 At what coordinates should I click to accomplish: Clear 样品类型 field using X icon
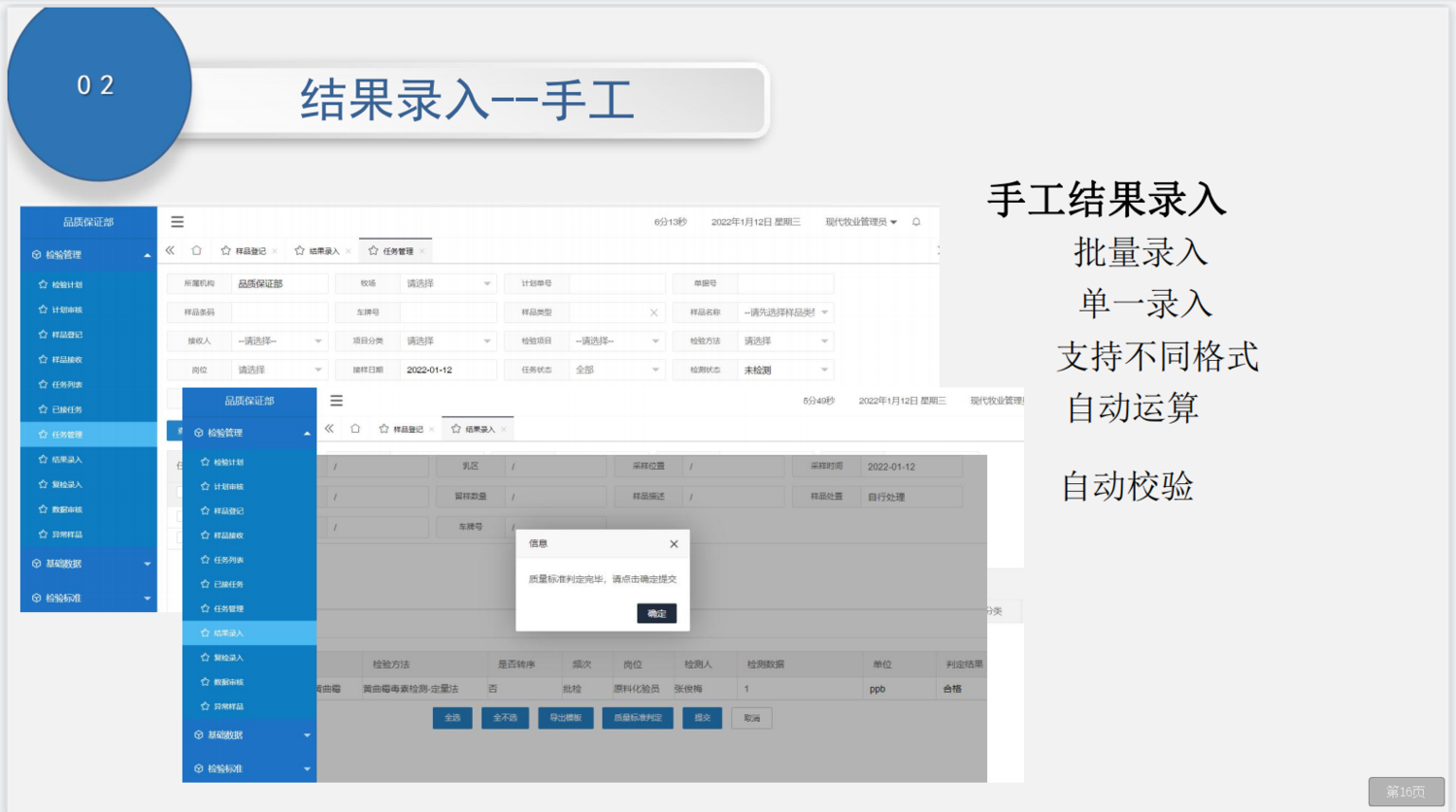pyautogui.click(x=653, y=312)
